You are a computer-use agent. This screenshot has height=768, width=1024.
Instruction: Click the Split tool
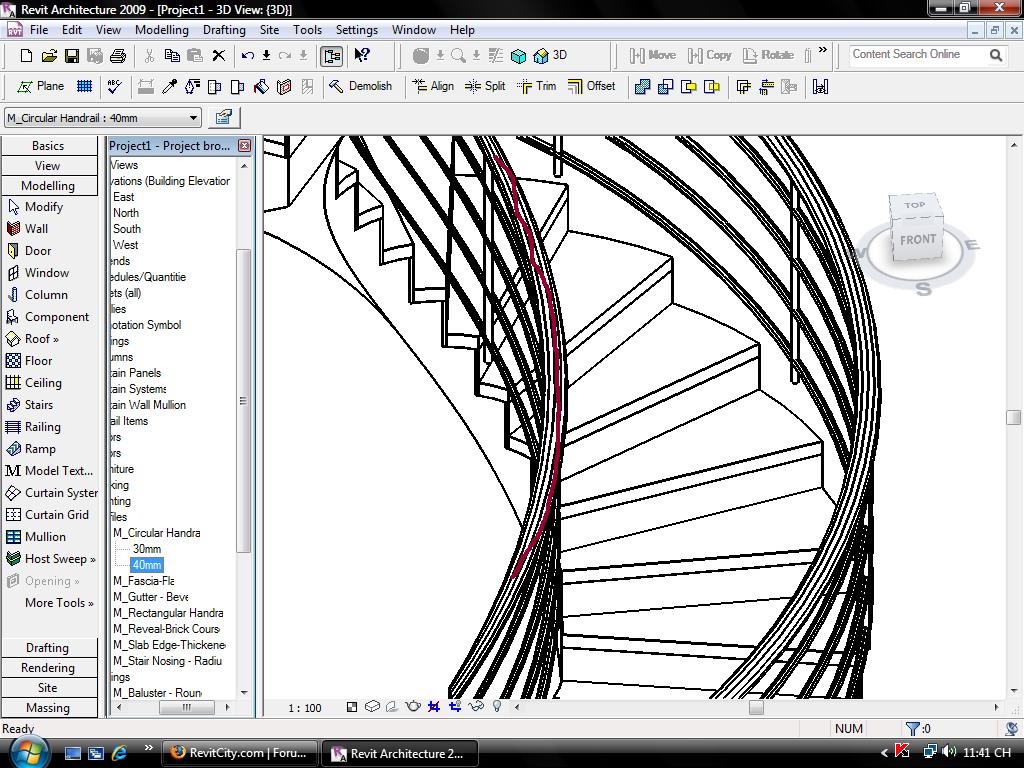tap(486, 86)
